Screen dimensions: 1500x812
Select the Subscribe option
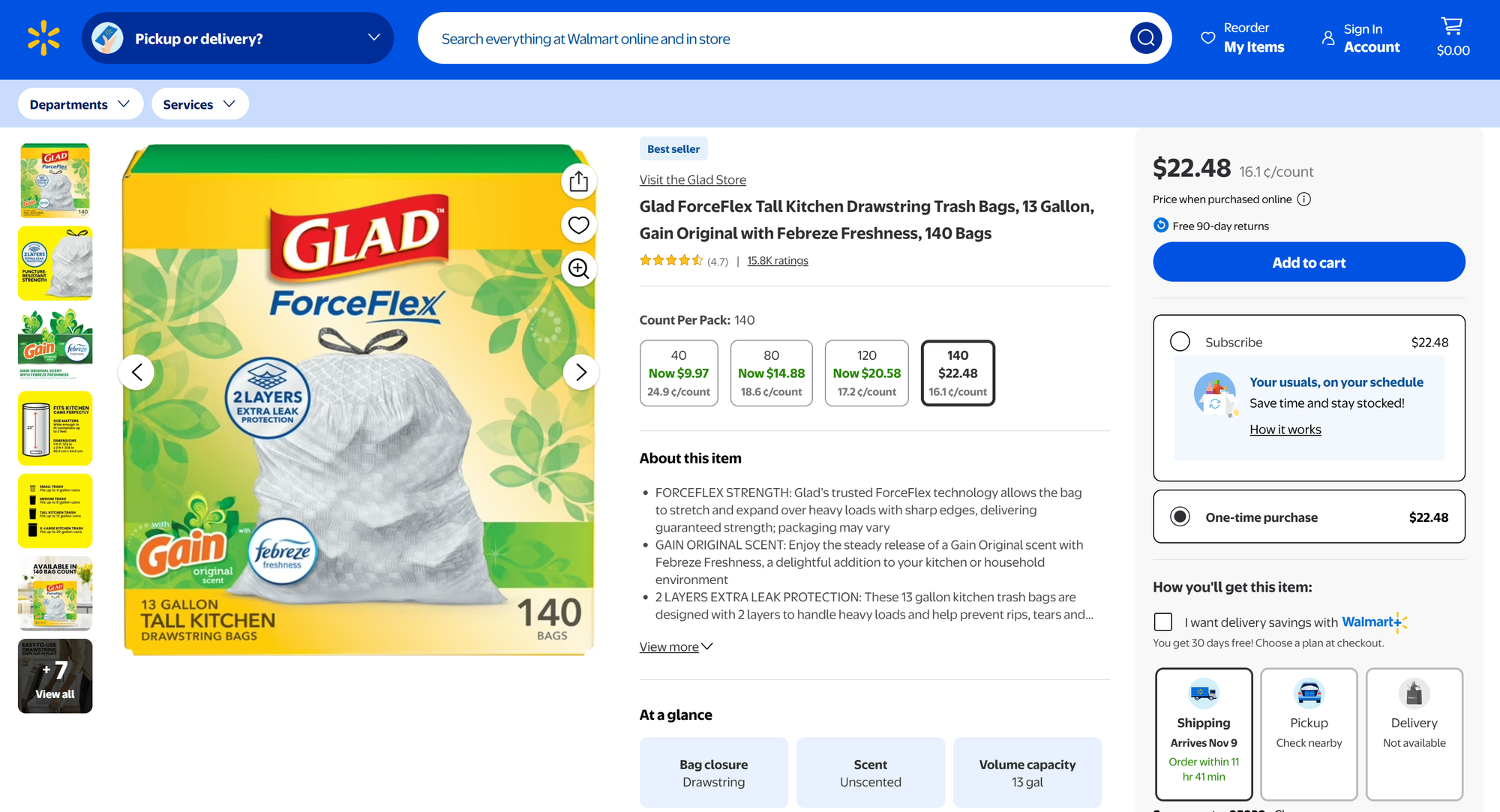coord(1180,341)
